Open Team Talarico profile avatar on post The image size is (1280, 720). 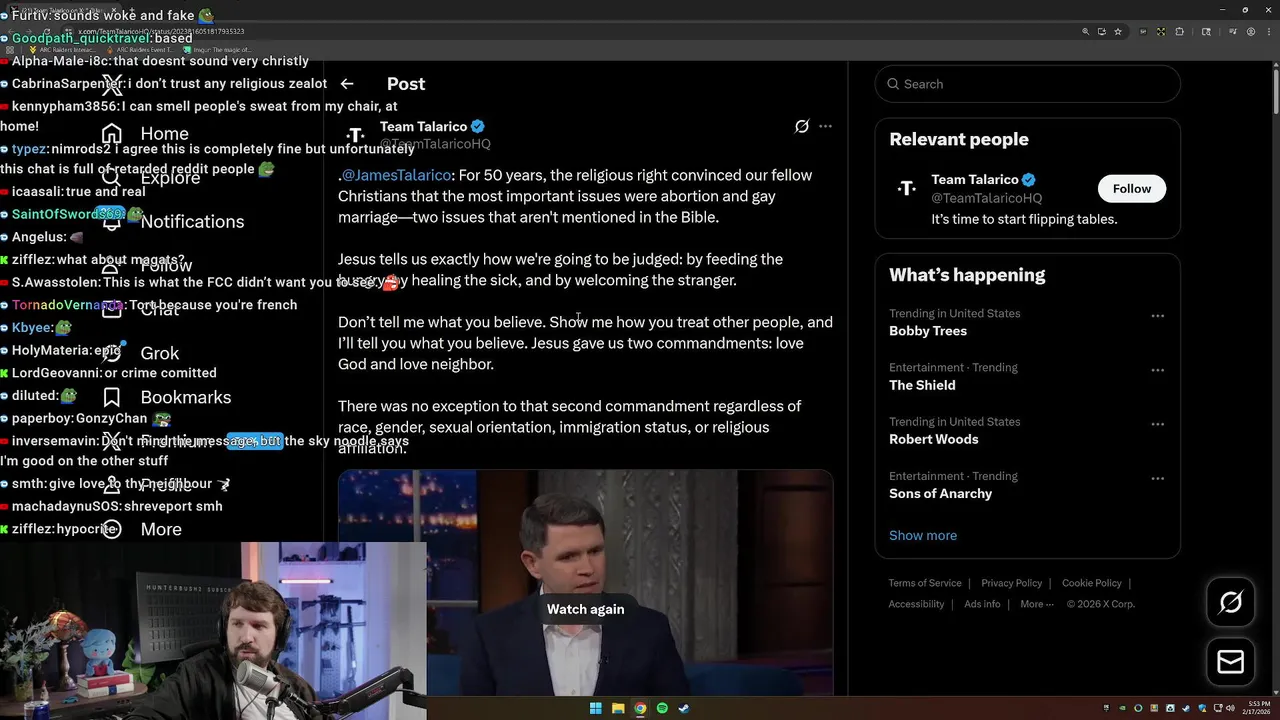(355, 135)
